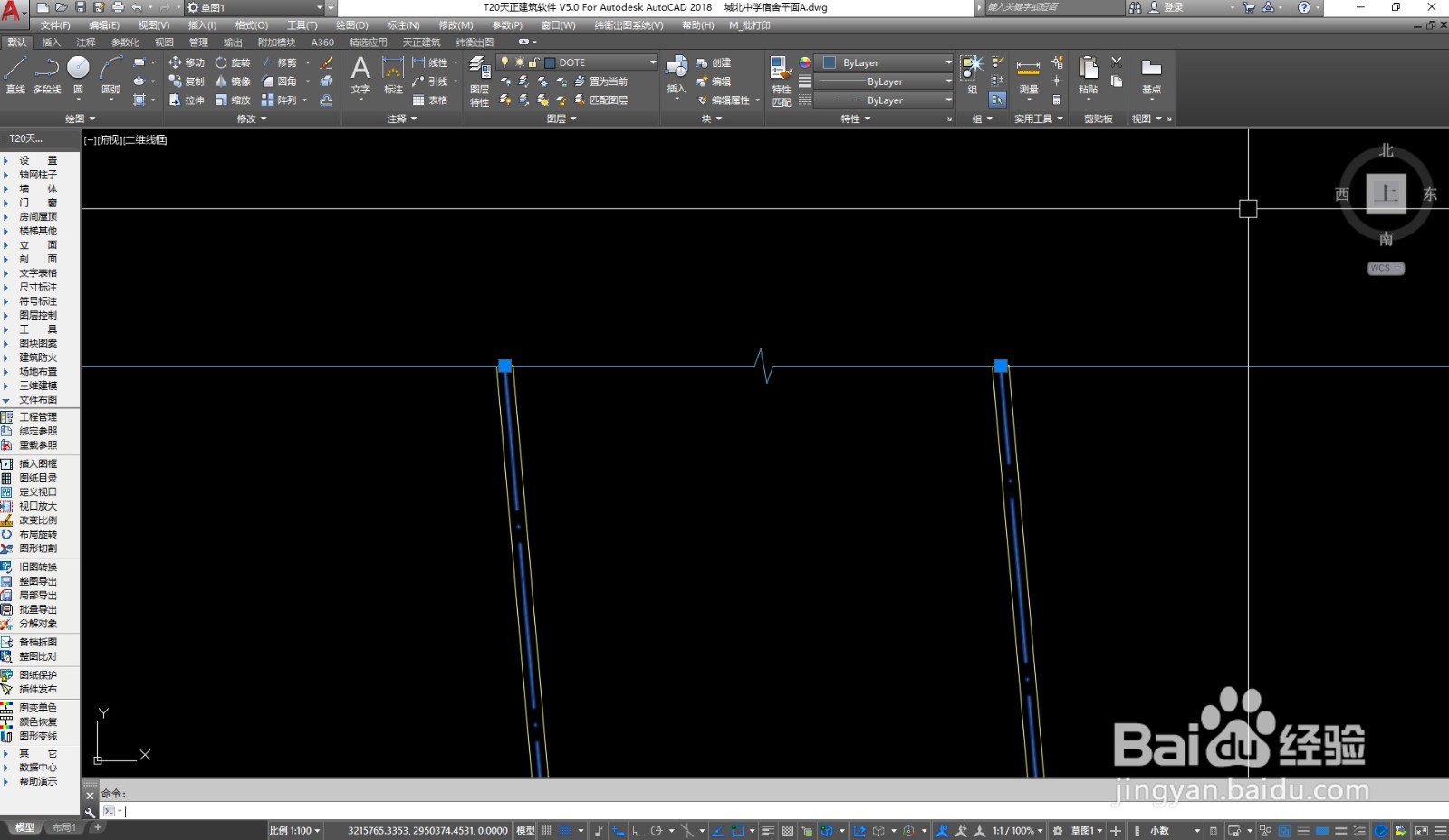Toggle lineweight display in status bar
Screen dimensions: 1449x840
coord(768,831)
